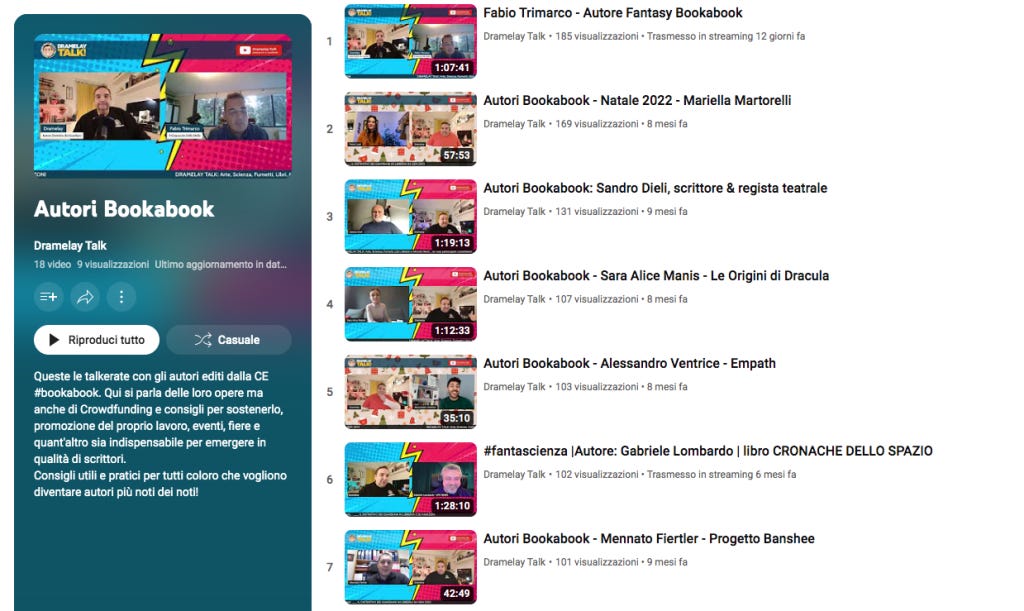Open Le Origini di Dracula video title
The image size is (1024, 611).
(x=656, y=275)
